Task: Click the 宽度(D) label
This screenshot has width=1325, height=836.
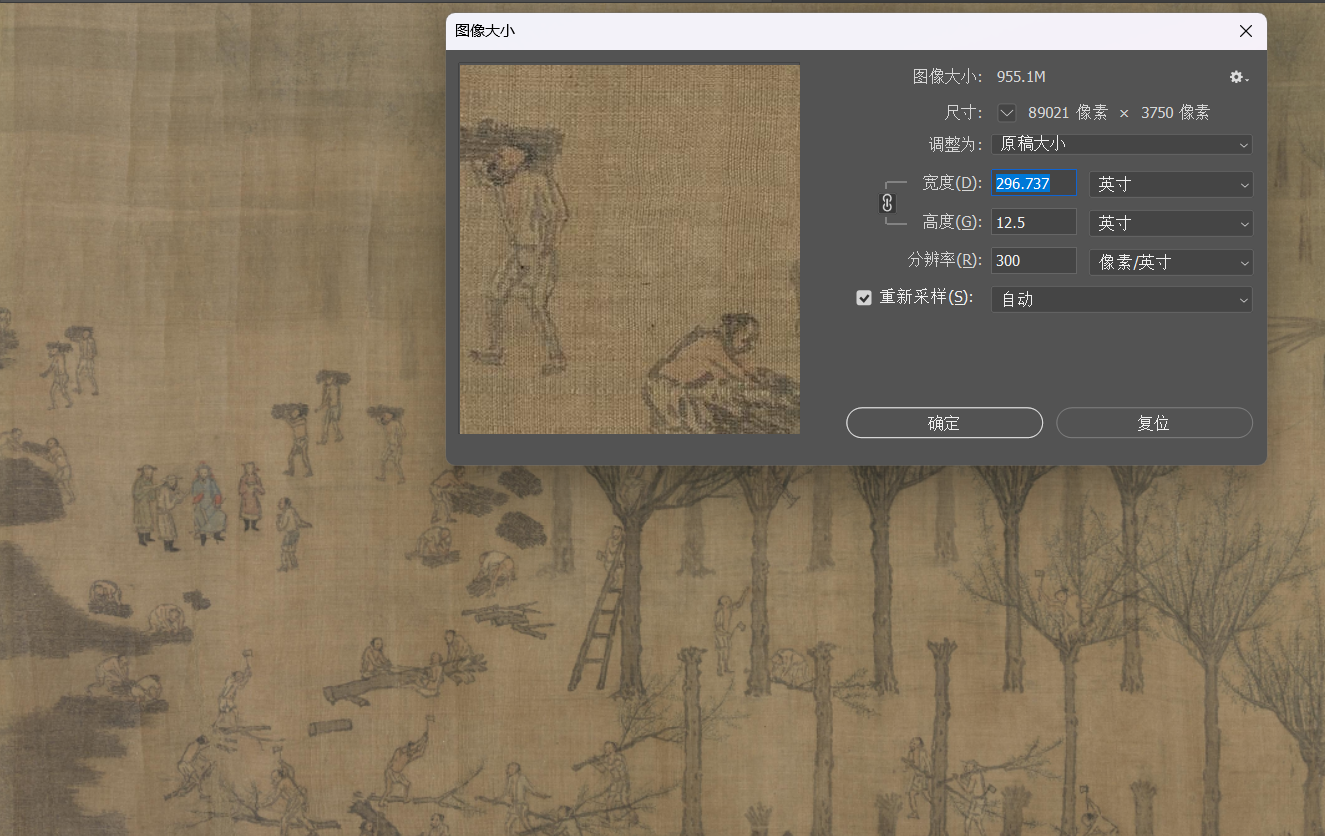Action: pyautogui.click(x=952, y=183)
